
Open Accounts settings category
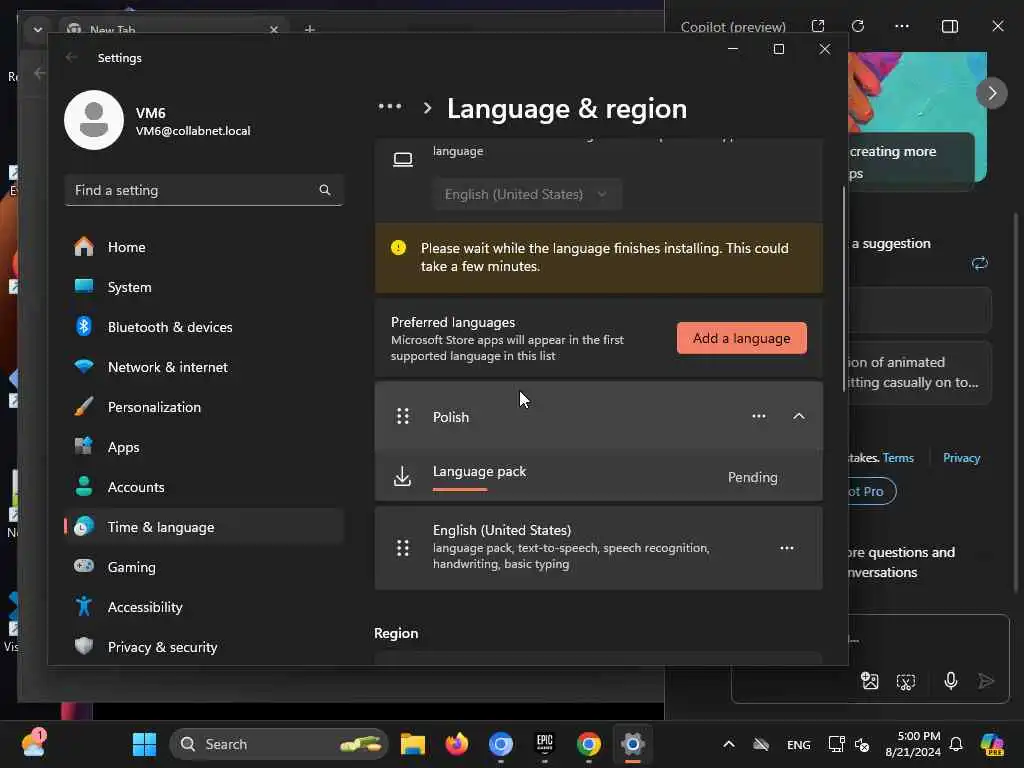[x=204, y=487]
